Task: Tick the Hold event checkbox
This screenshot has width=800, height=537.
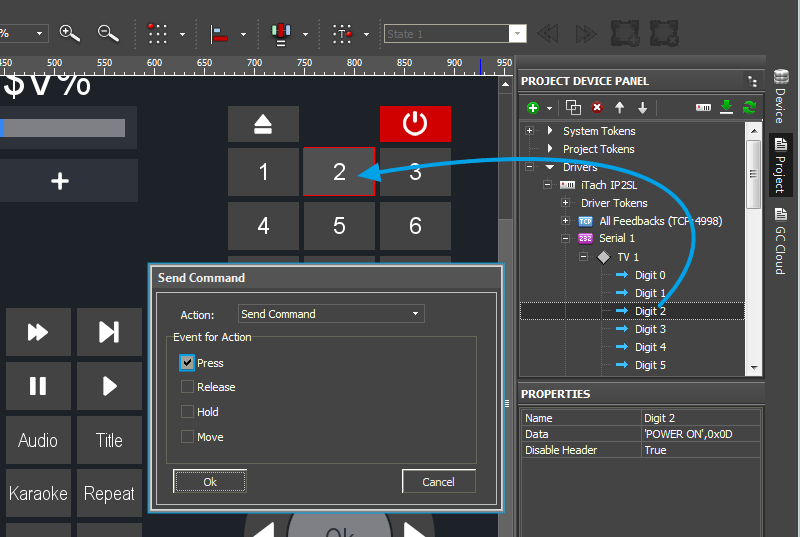Action: tap(187, 412)
